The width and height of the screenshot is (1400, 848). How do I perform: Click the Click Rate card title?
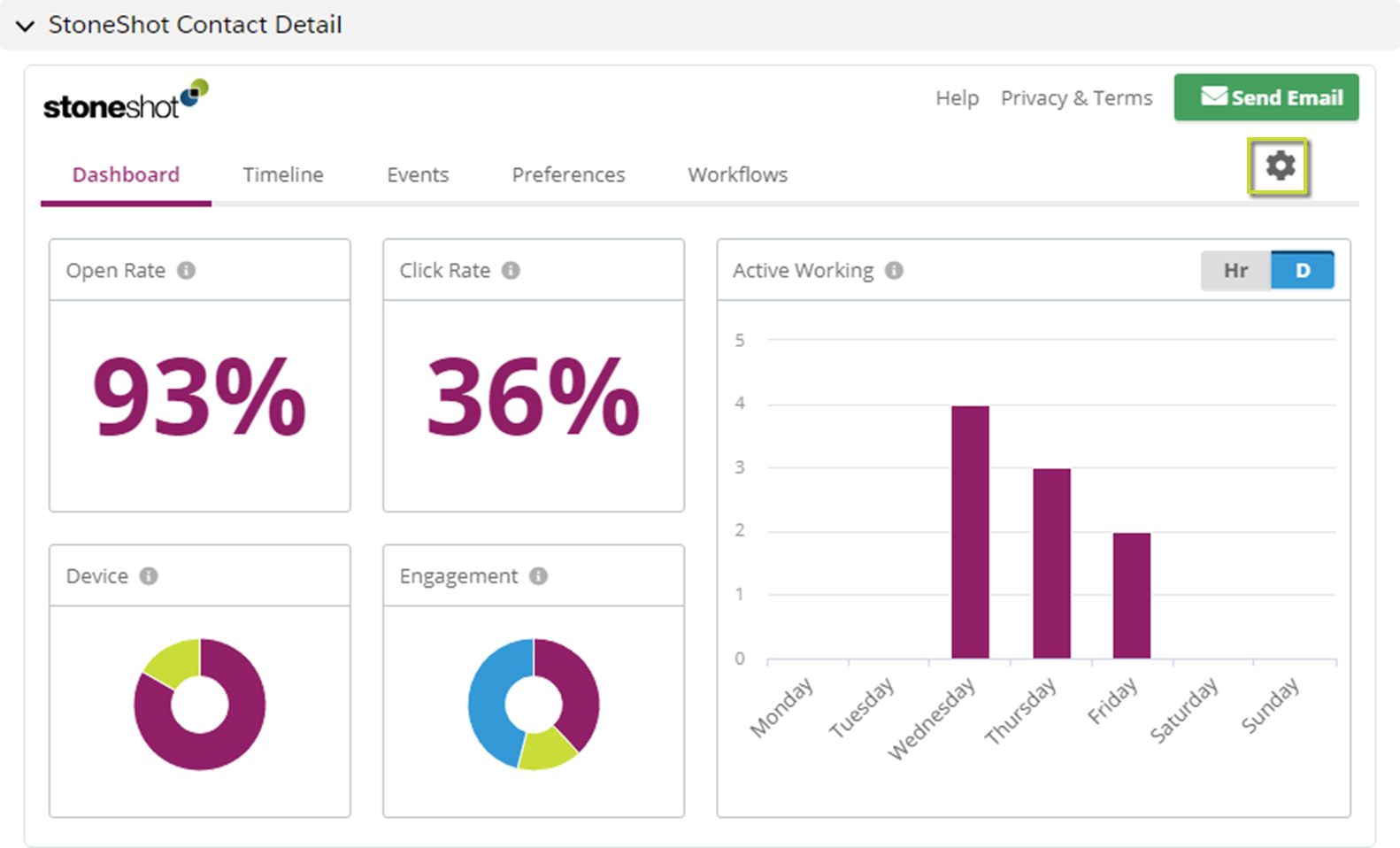[444, 270]
